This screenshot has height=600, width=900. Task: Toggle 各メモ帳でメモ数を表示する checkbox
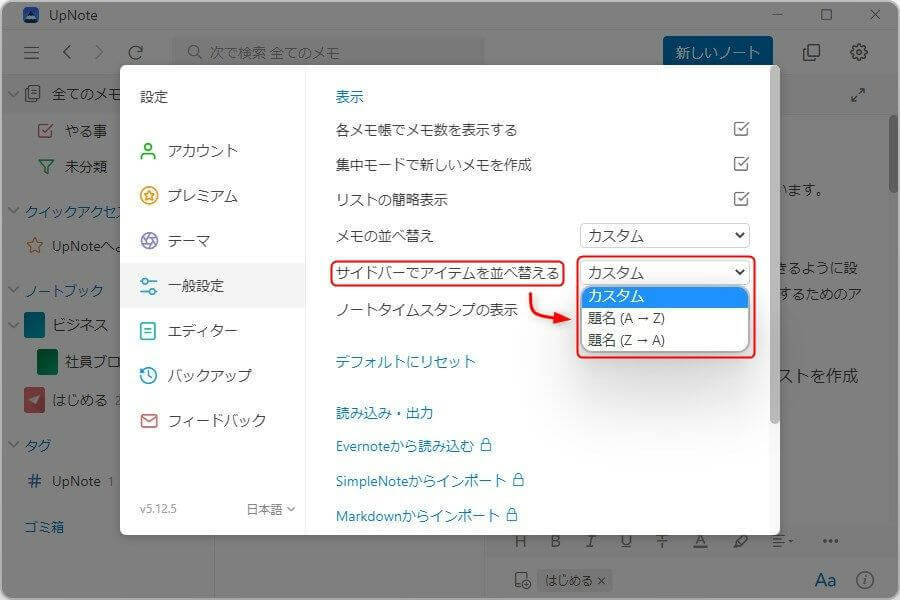[741, 129]
